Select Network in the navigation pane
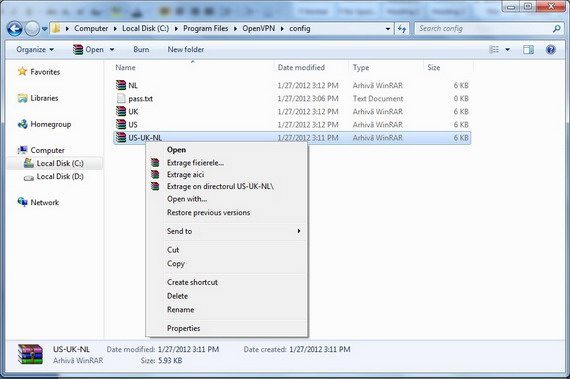Viewport: 570px width, 379px height. (44, 202)
